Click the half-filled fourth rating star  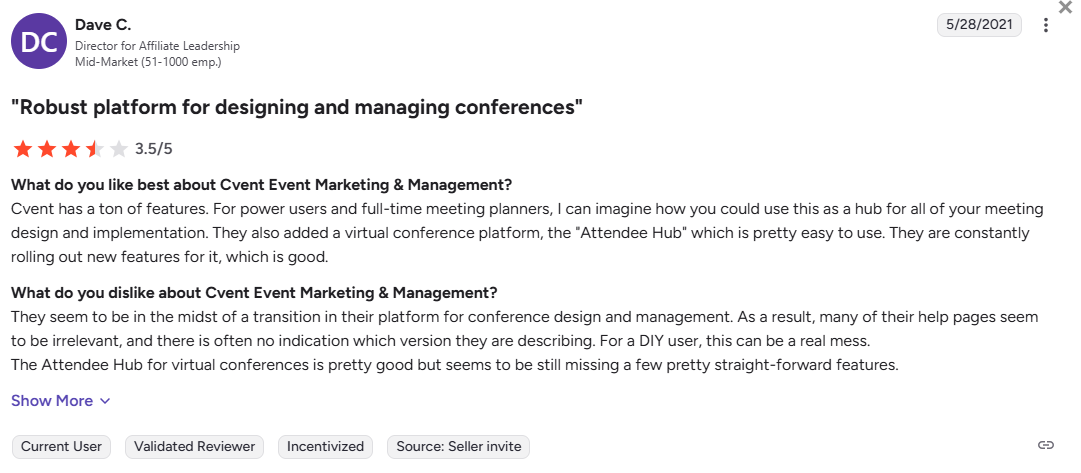(94, 150)
